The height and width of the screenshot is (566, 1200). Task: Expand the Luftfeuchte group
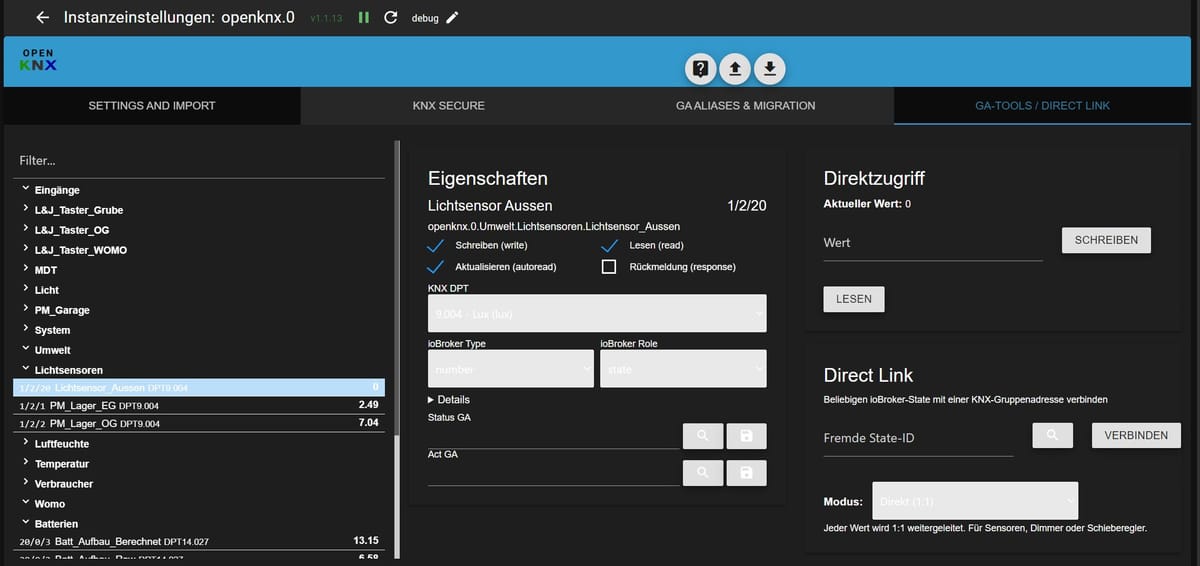26,443
